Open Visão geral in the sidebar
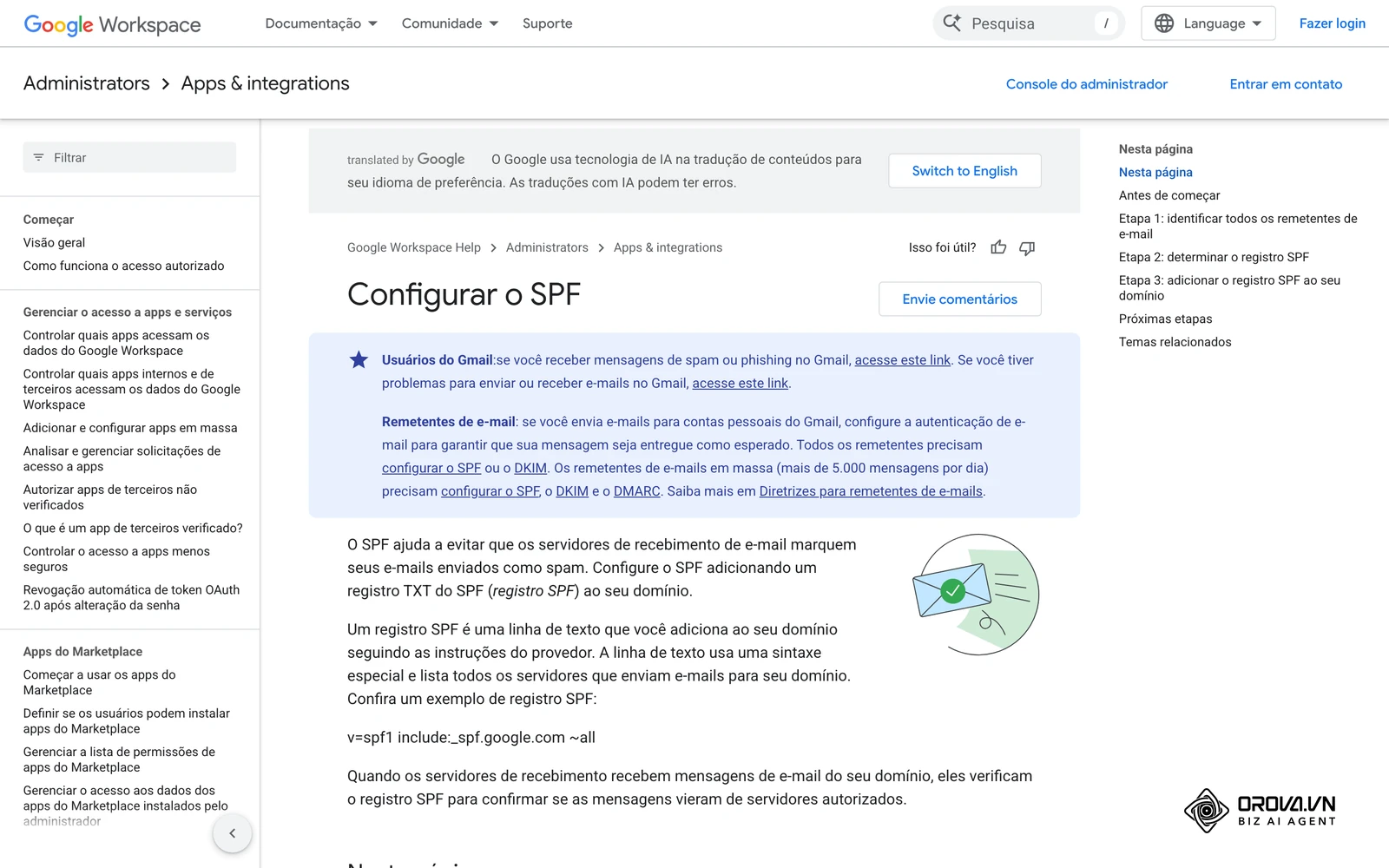Screen dimensions: 1389x868 pos(54,243)
